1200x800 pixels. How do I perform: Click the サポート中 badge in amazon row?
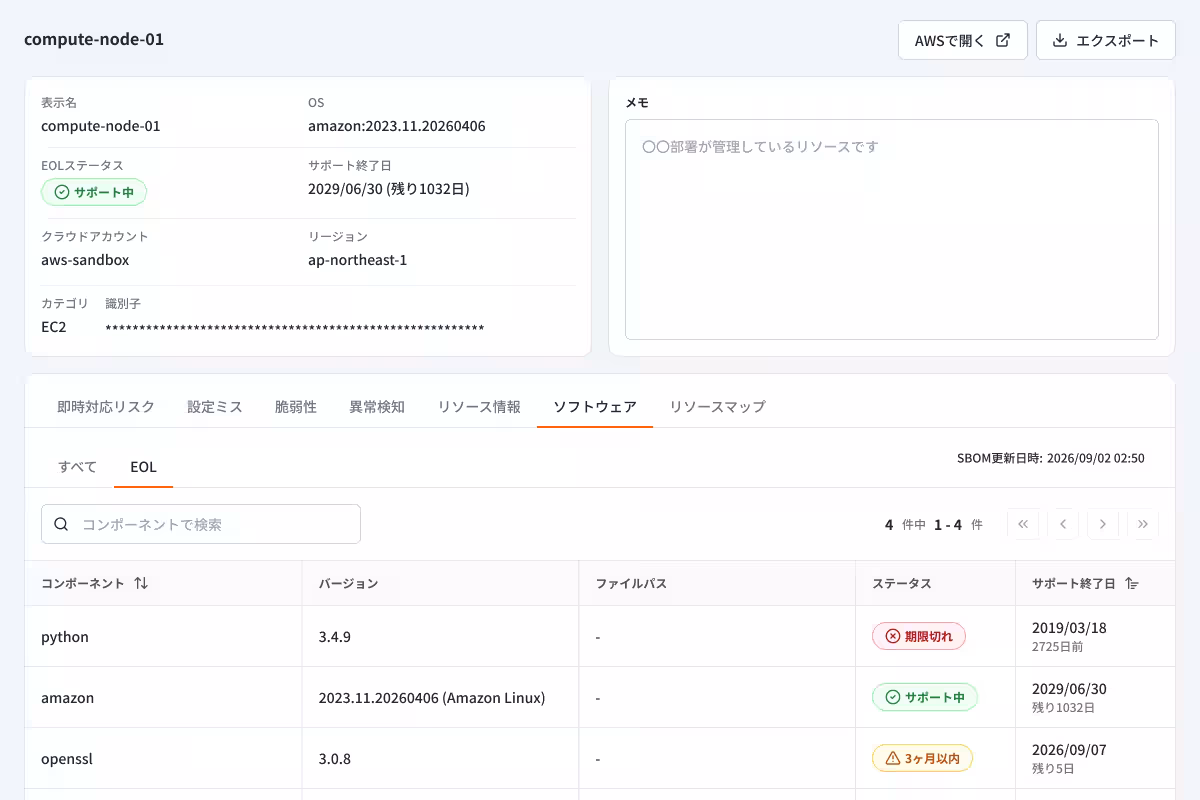coord(925,697)
